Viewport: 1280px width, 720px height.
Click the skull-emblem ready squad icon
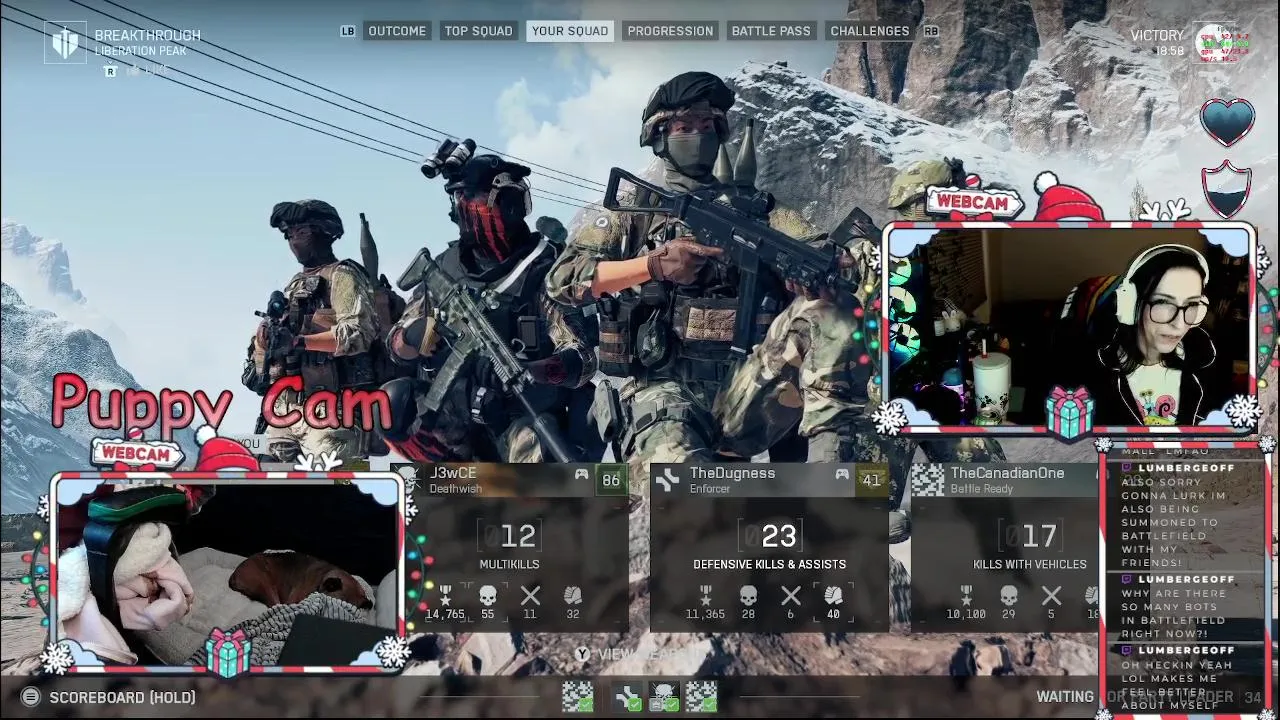pyautogui.click(x=664, y=696)
